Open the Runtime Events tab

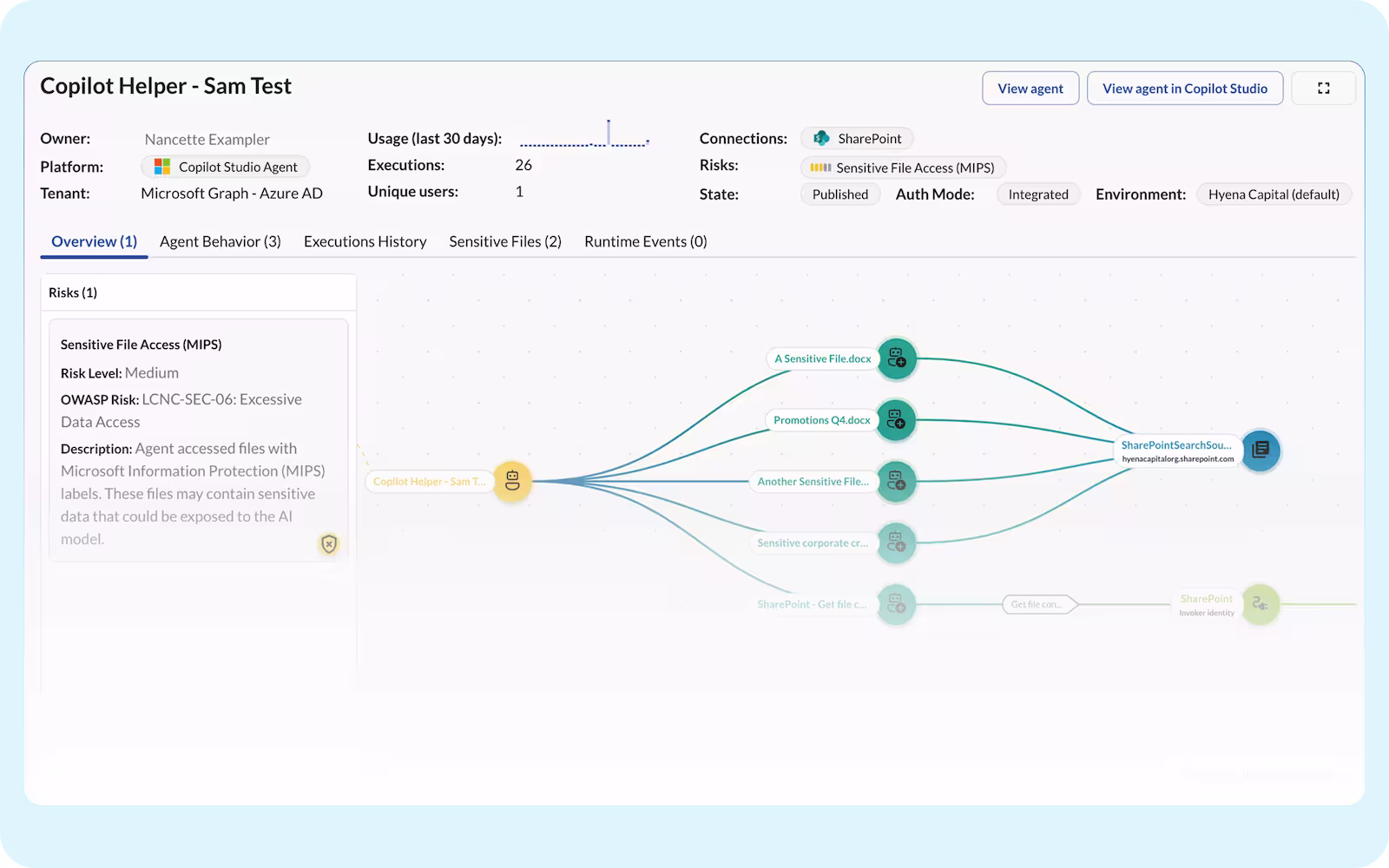point(645,241)
